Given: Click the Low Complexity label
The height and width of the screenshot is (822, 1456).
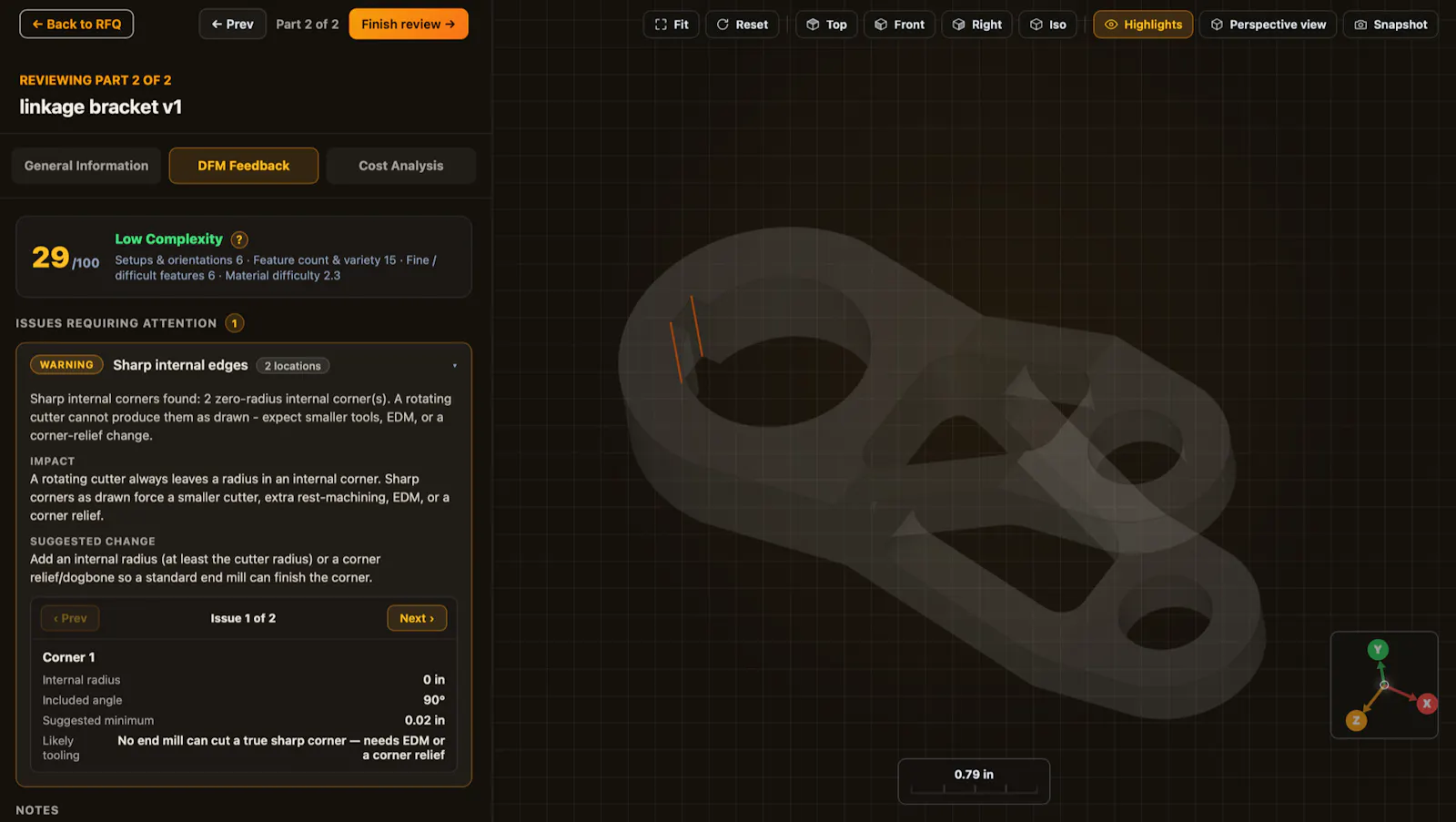Looking at the screenshot, I should click(168, 239).
